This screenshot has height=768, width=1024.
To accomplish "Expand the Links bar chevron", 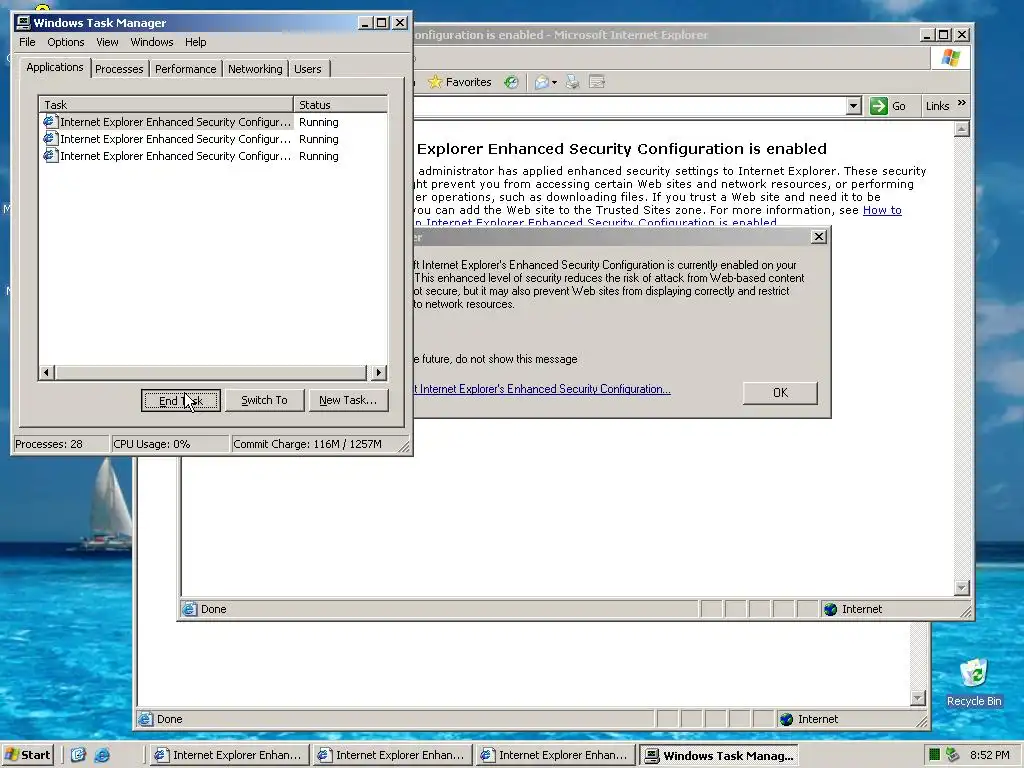I will (961, 103).
